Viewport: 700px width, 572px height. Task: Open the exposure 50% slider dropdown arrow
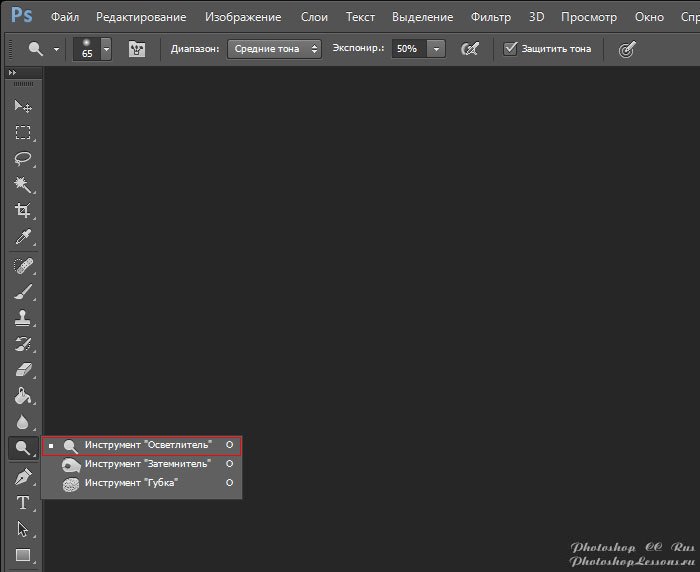click(x=437, y=48)
